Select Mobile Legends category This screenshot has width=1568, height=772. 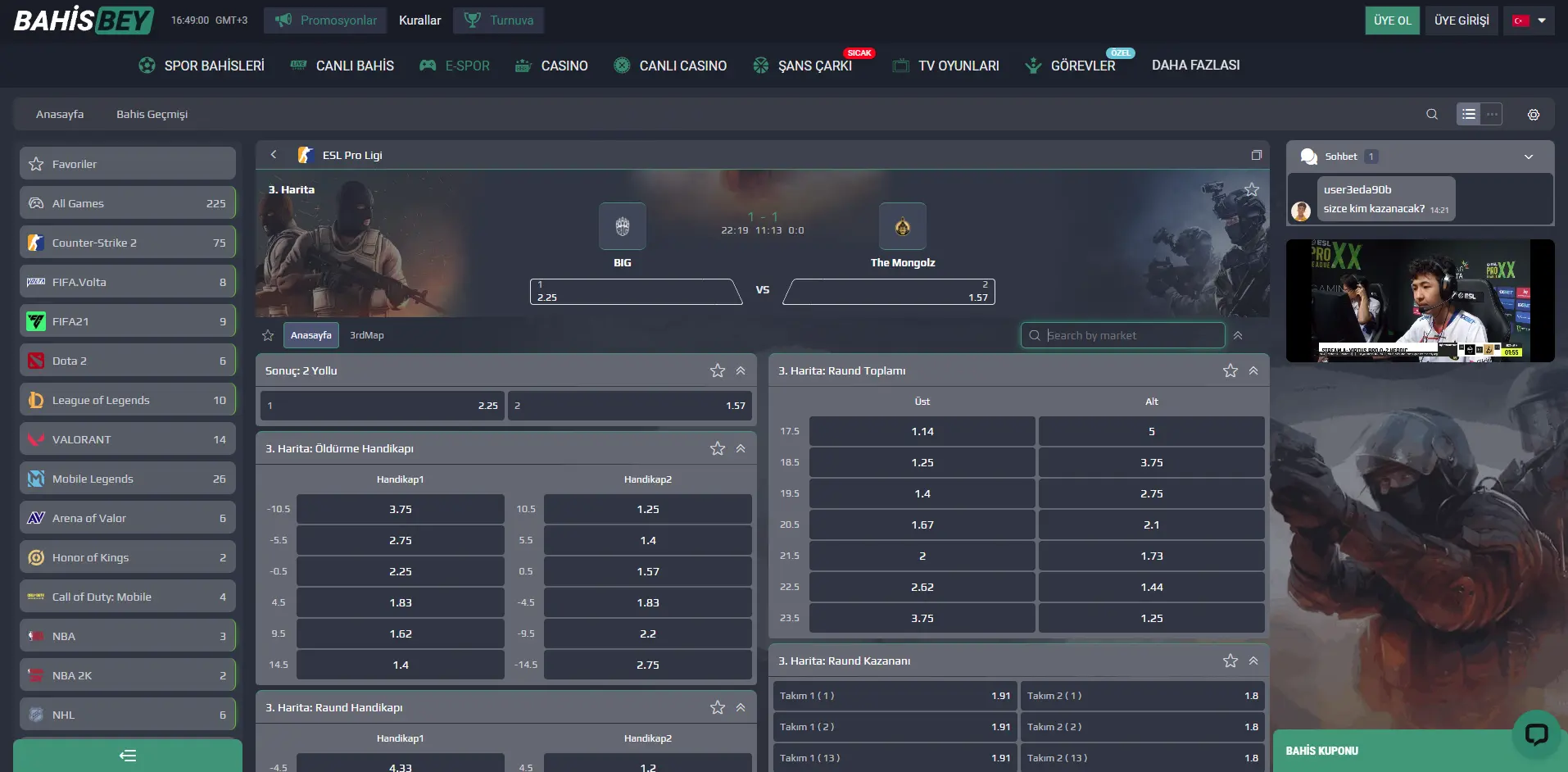(x=128, y=479)
